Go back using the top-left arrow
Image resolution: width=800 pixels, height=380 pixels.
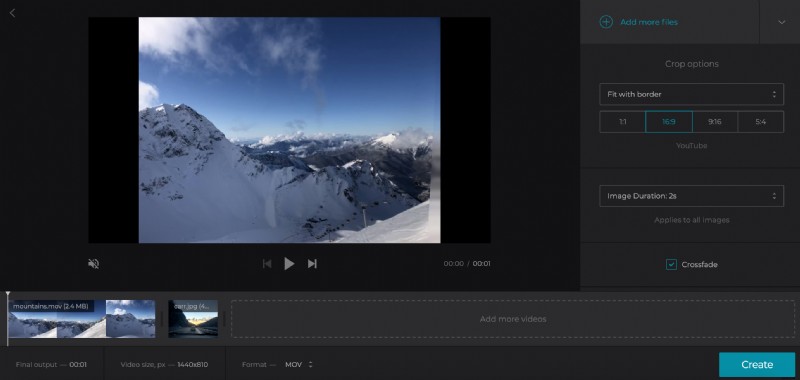coord(13,13)
